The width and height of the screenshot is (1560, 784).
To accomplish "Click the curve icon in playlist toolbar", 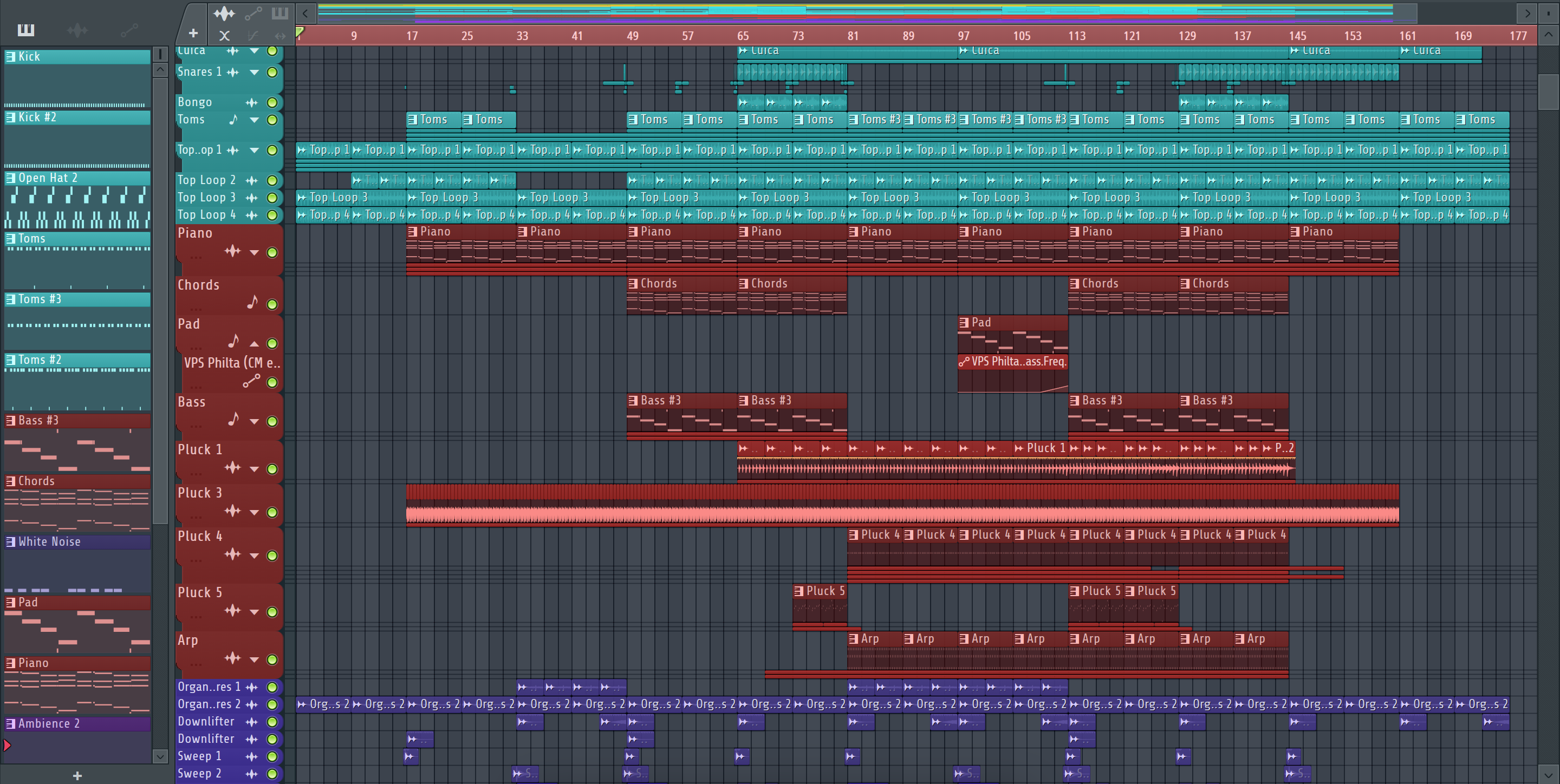I will [253, 36].
